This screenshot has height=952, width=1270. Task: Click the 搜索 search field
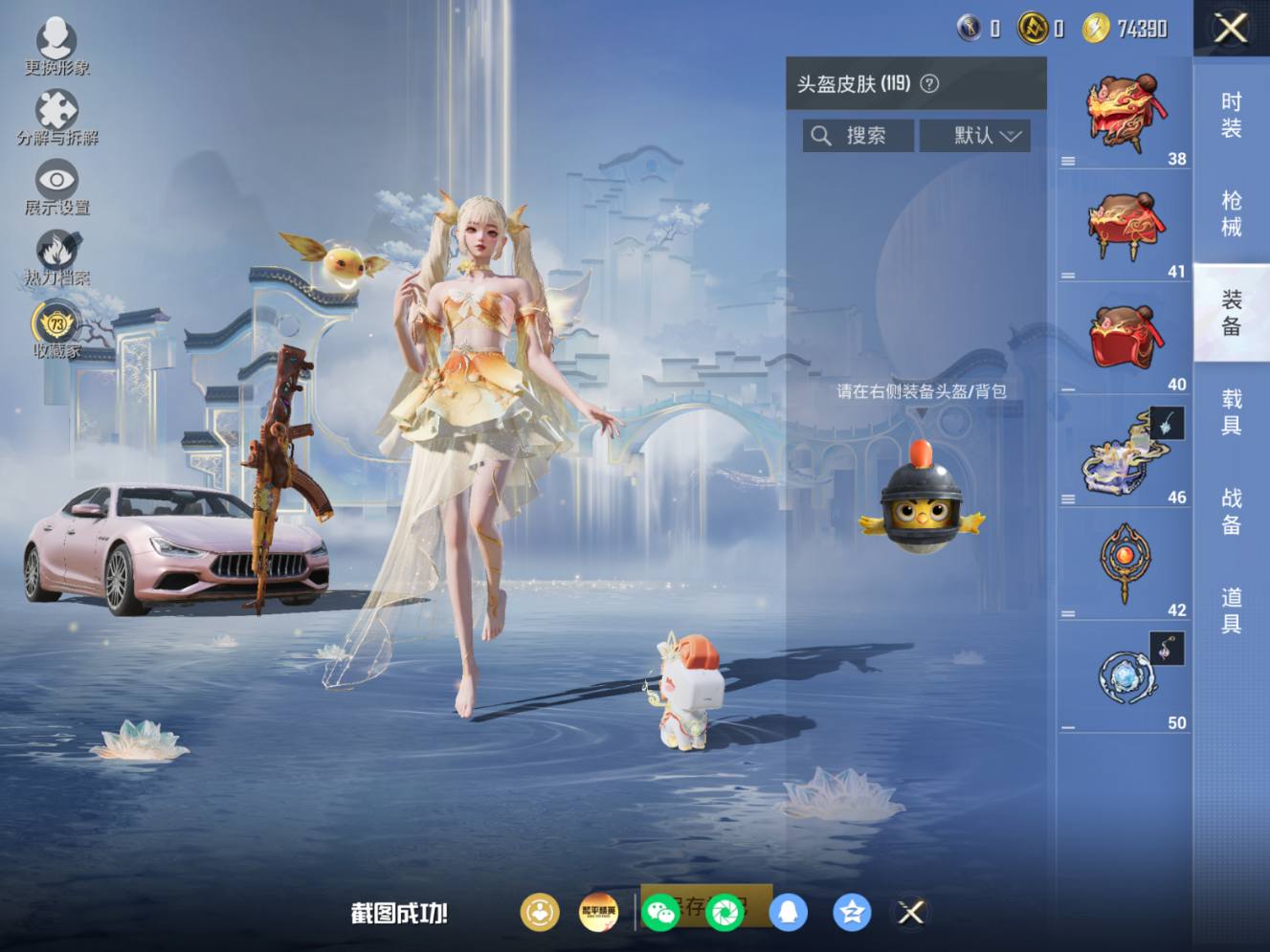click(x=858, y=135)
